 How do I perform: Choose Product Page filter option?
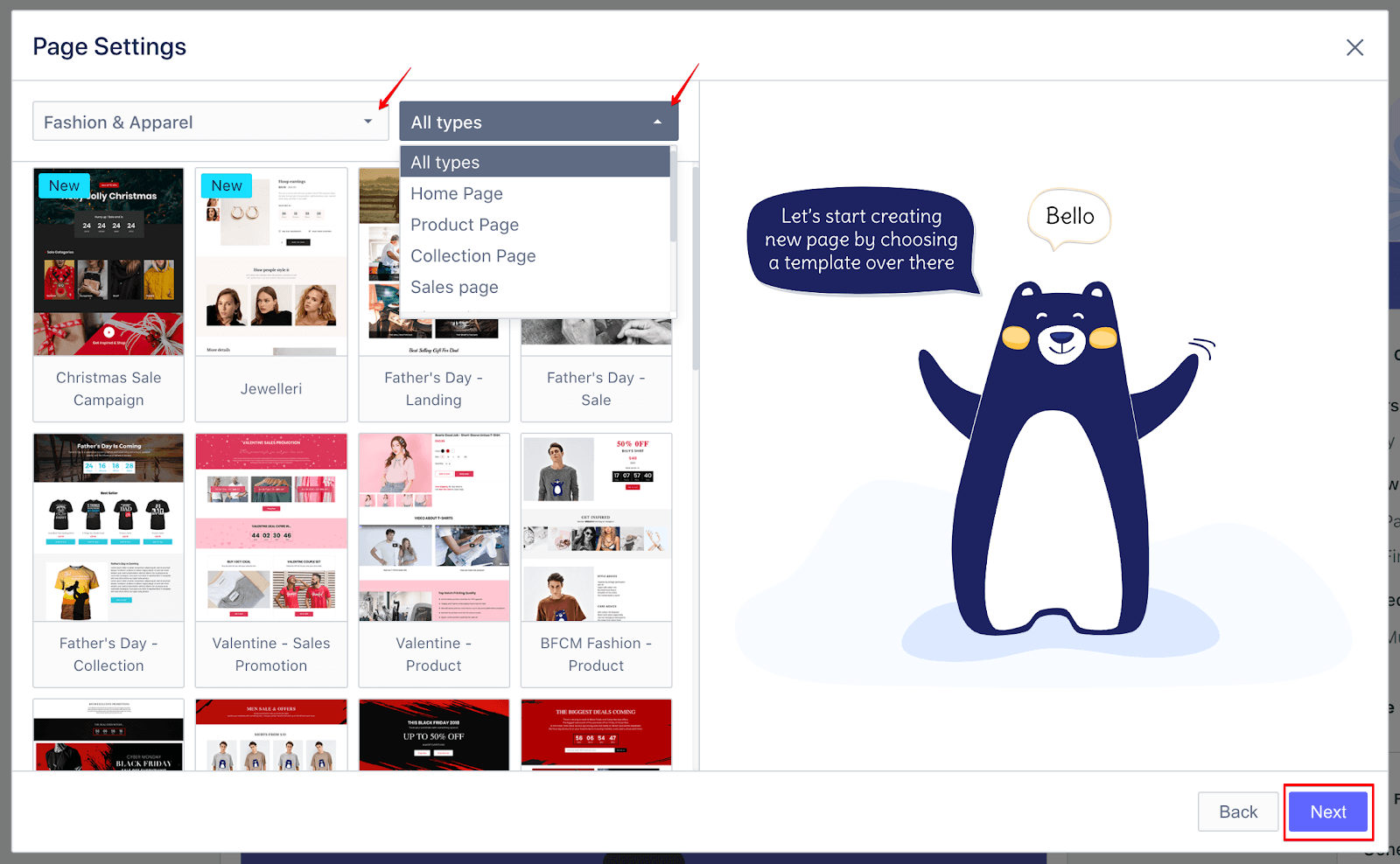pos(465,225)
